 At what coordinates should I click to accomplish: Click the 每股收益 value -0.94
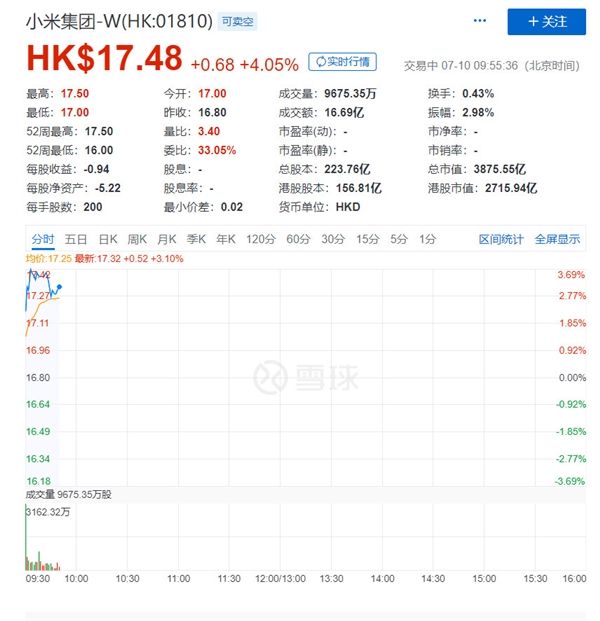tap(96, 170)
